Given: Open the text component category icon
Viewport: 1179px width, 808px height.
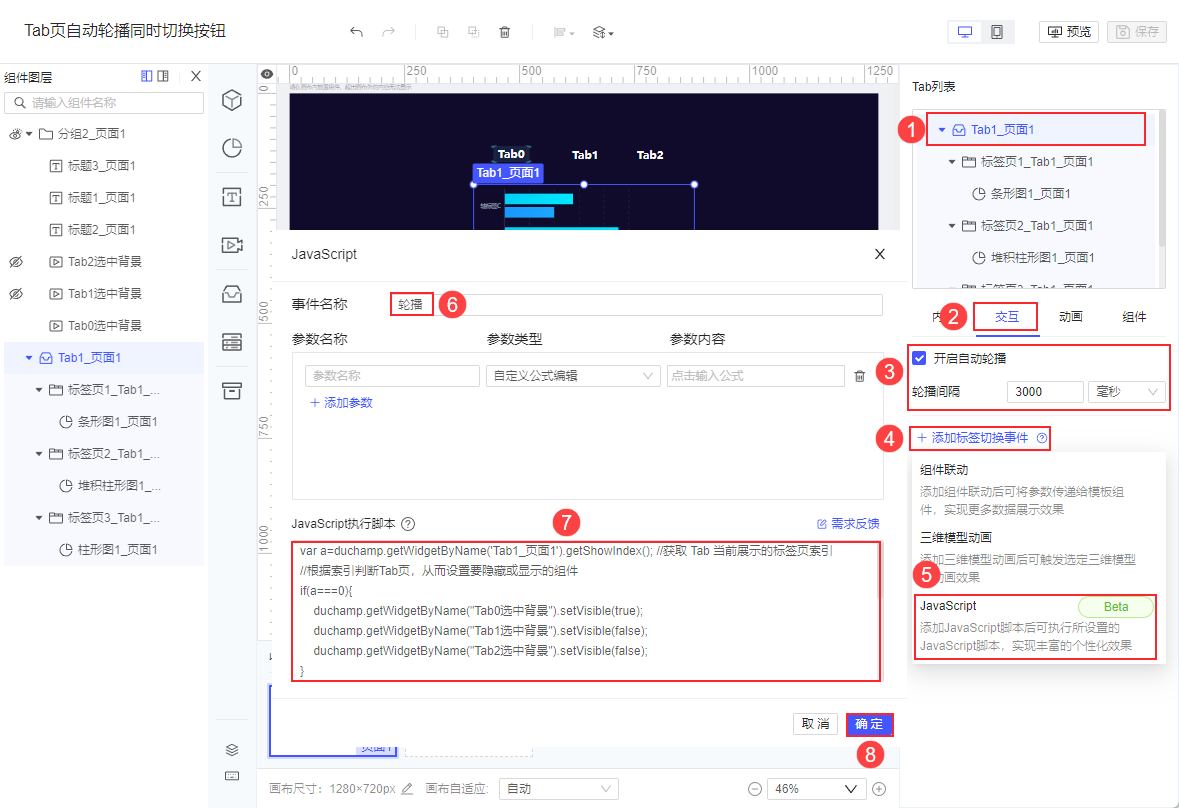Looking at the screenshot, I should click(232, 197).
